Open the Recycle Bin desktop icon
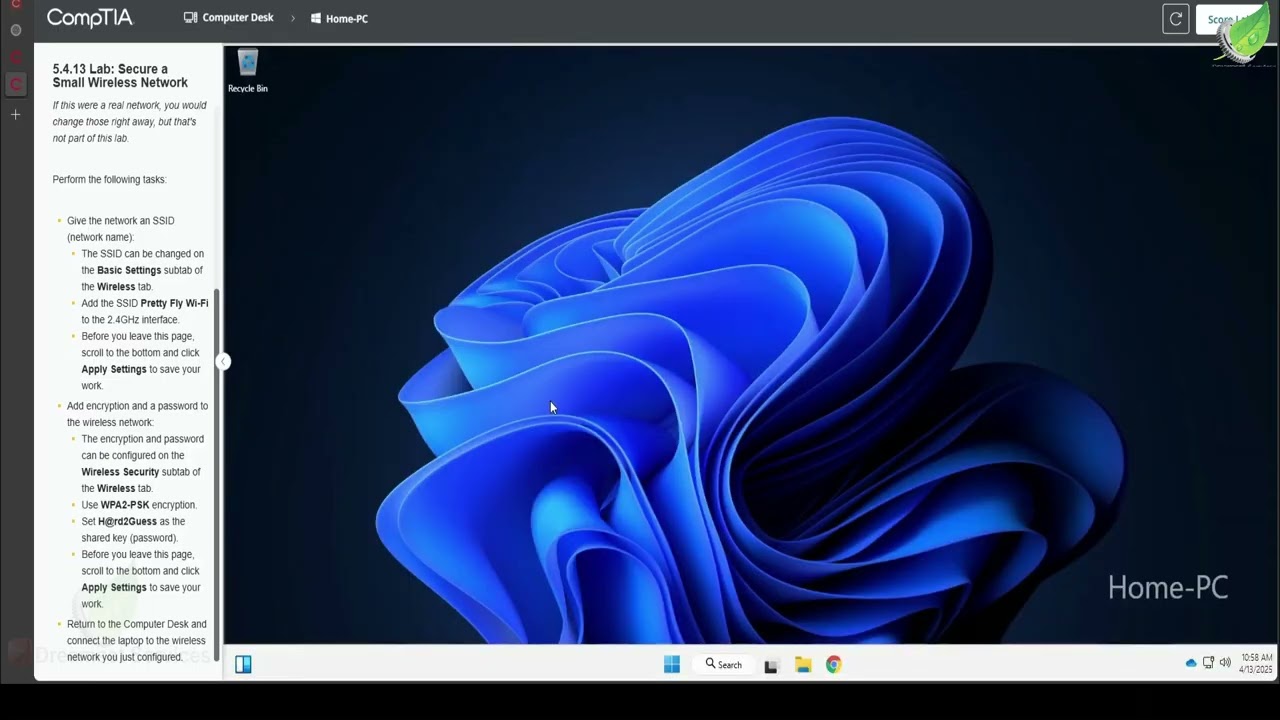Screen dimensions: 1280x720 tap(247, 71)
